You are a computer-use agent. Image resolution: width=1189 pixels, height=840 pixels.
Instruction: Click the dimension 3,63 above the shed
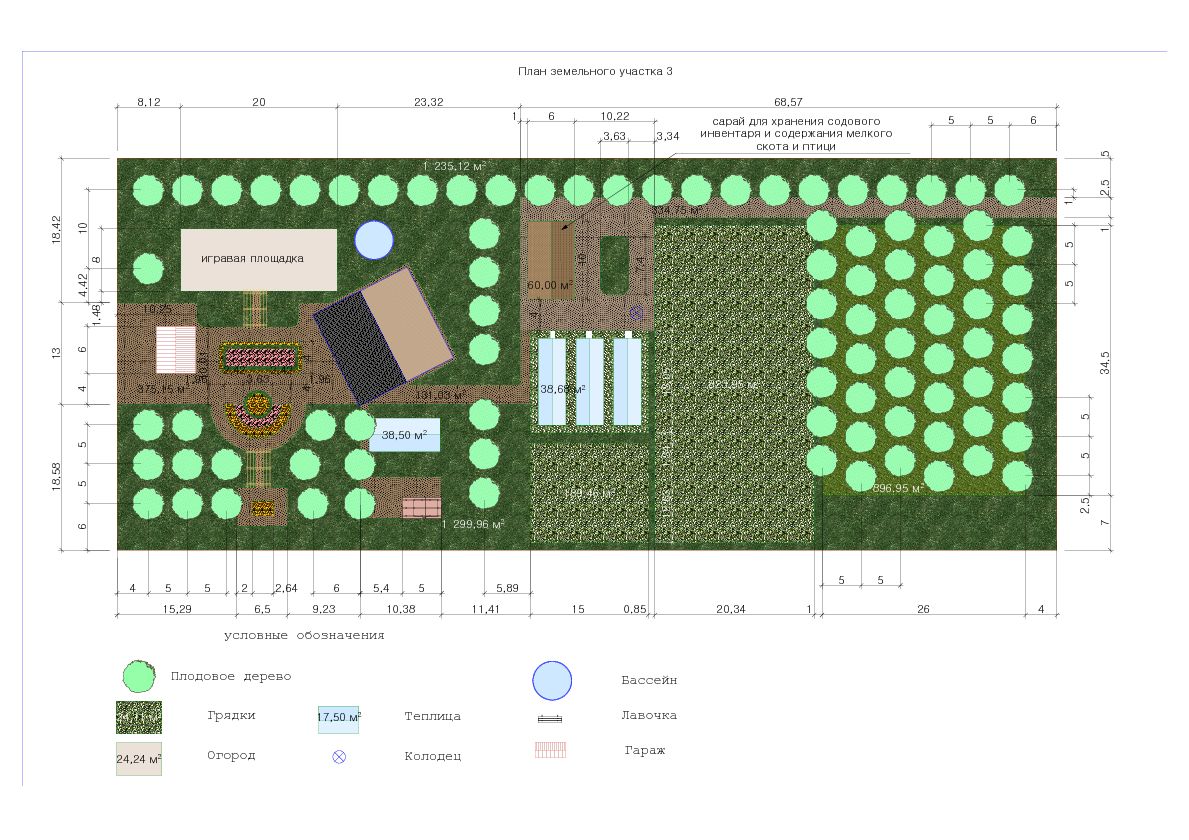click(614, 136)
